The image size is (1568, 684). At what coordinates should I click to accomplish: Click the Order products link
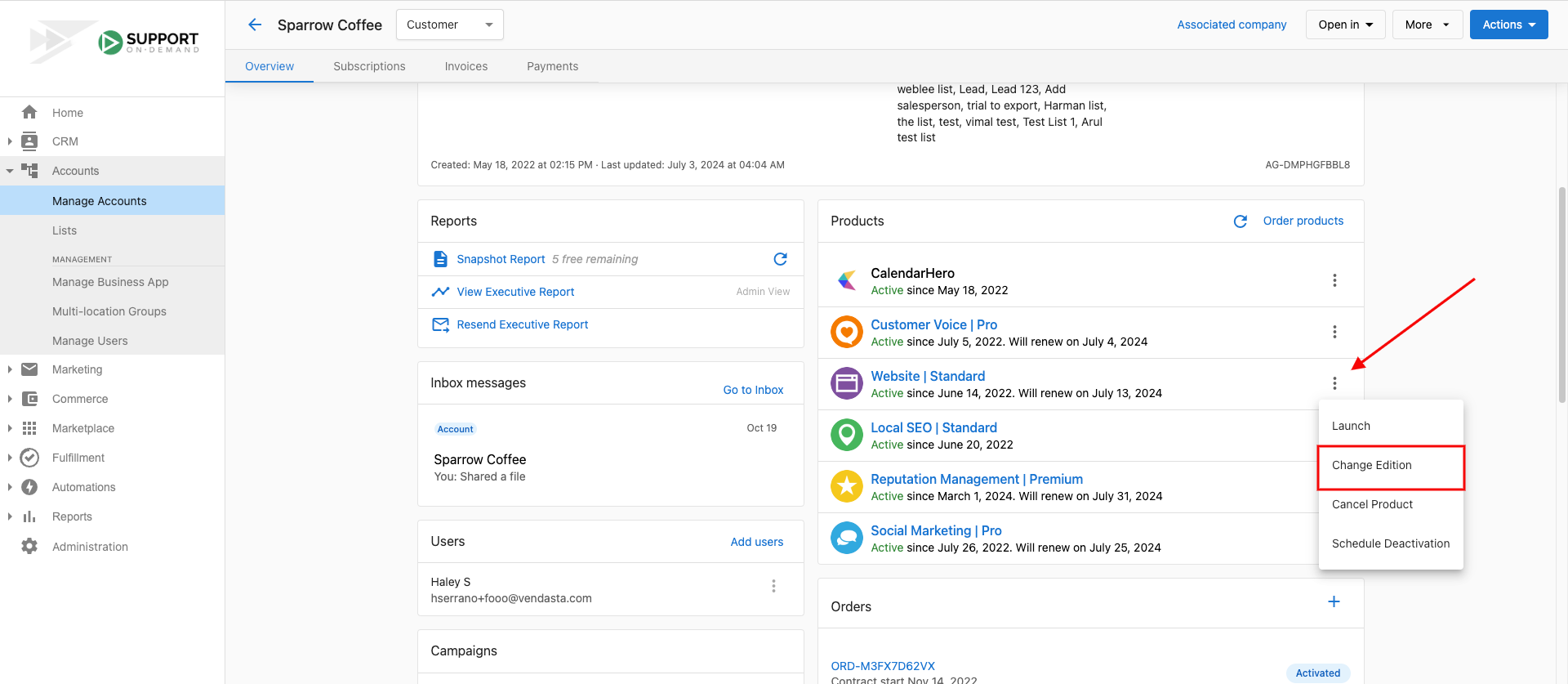[x=1303, y=221]
